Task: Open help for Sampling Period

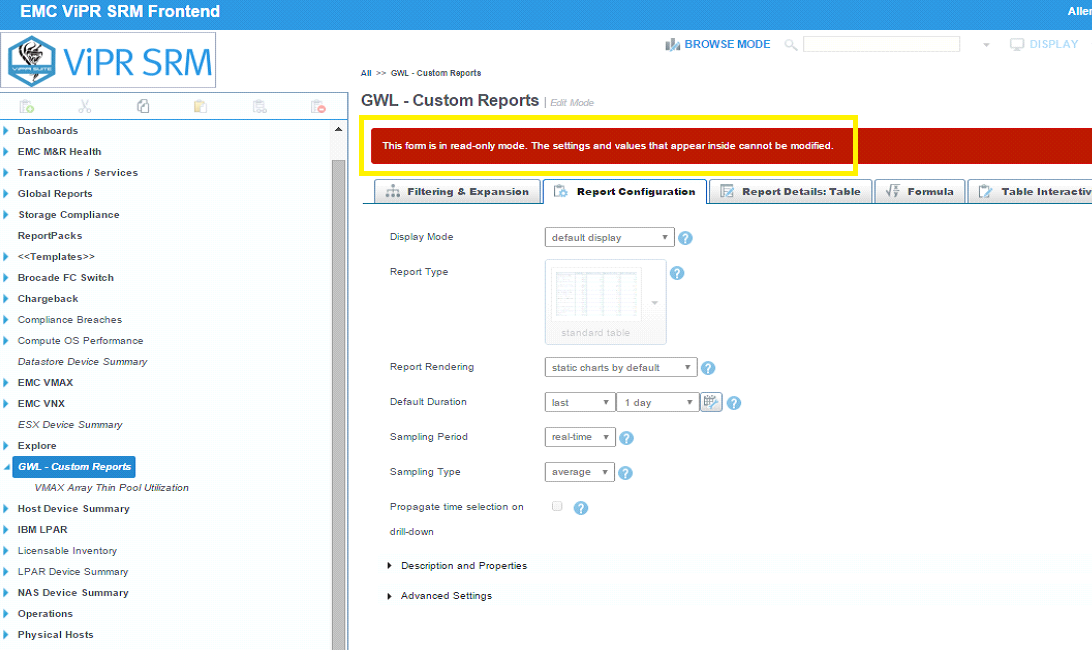Action: coord(626,438)
